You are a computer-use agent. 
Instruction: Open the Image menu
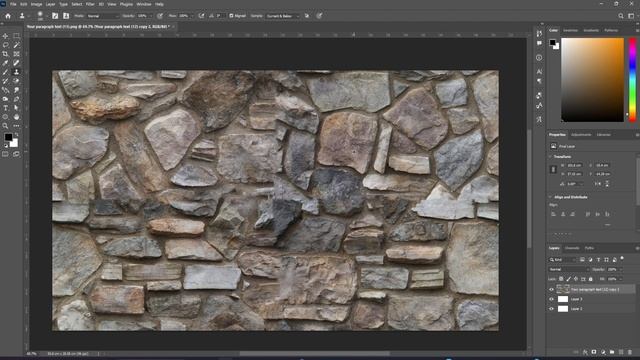36,4
